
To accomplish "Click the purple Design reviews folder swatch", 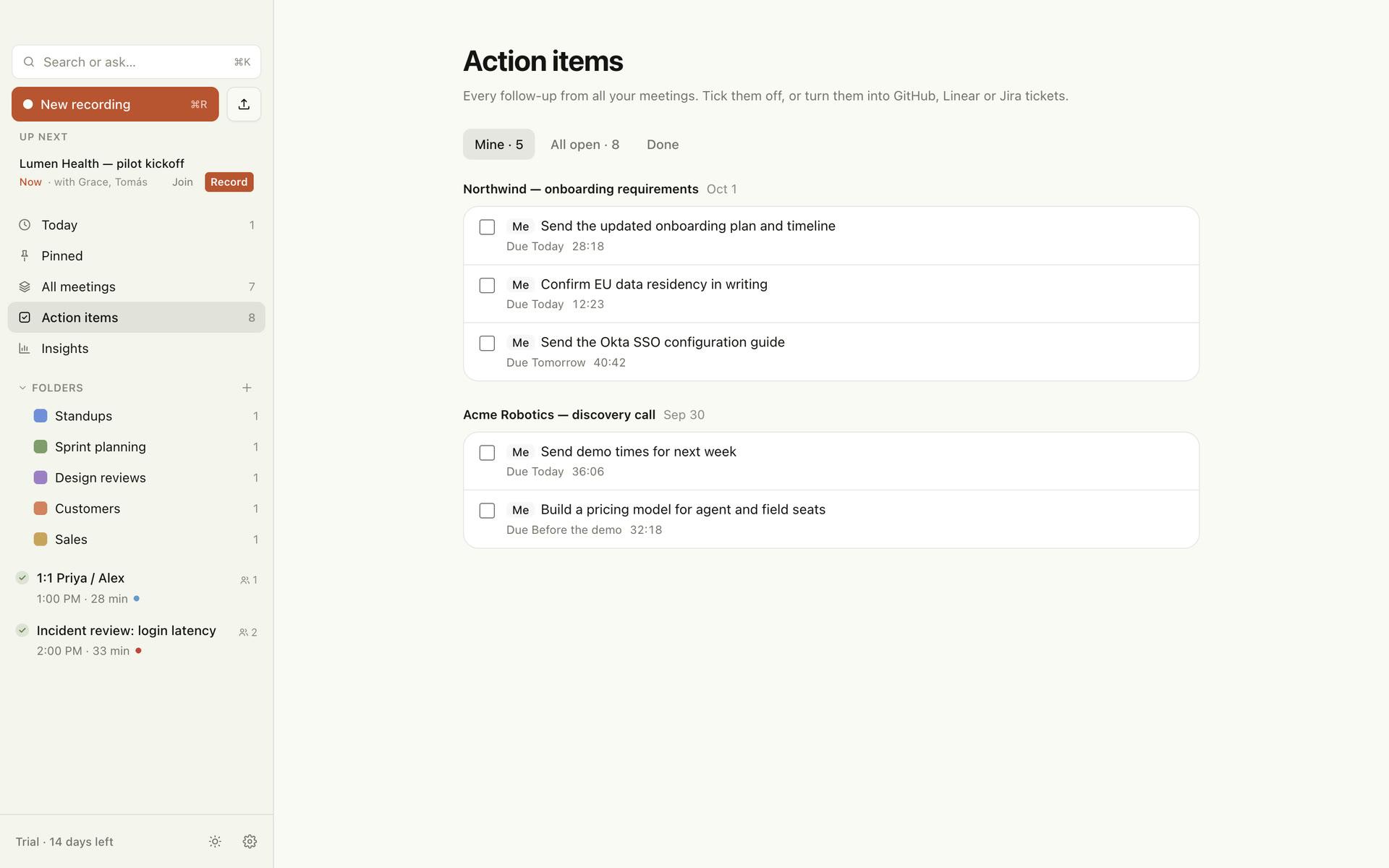I will coord(41,477).
